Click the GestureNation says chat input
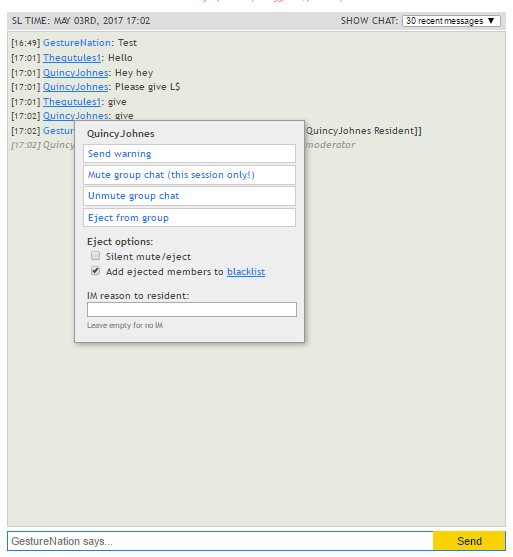This screenshot has height=557, width=513. click(x=220, y=541)
